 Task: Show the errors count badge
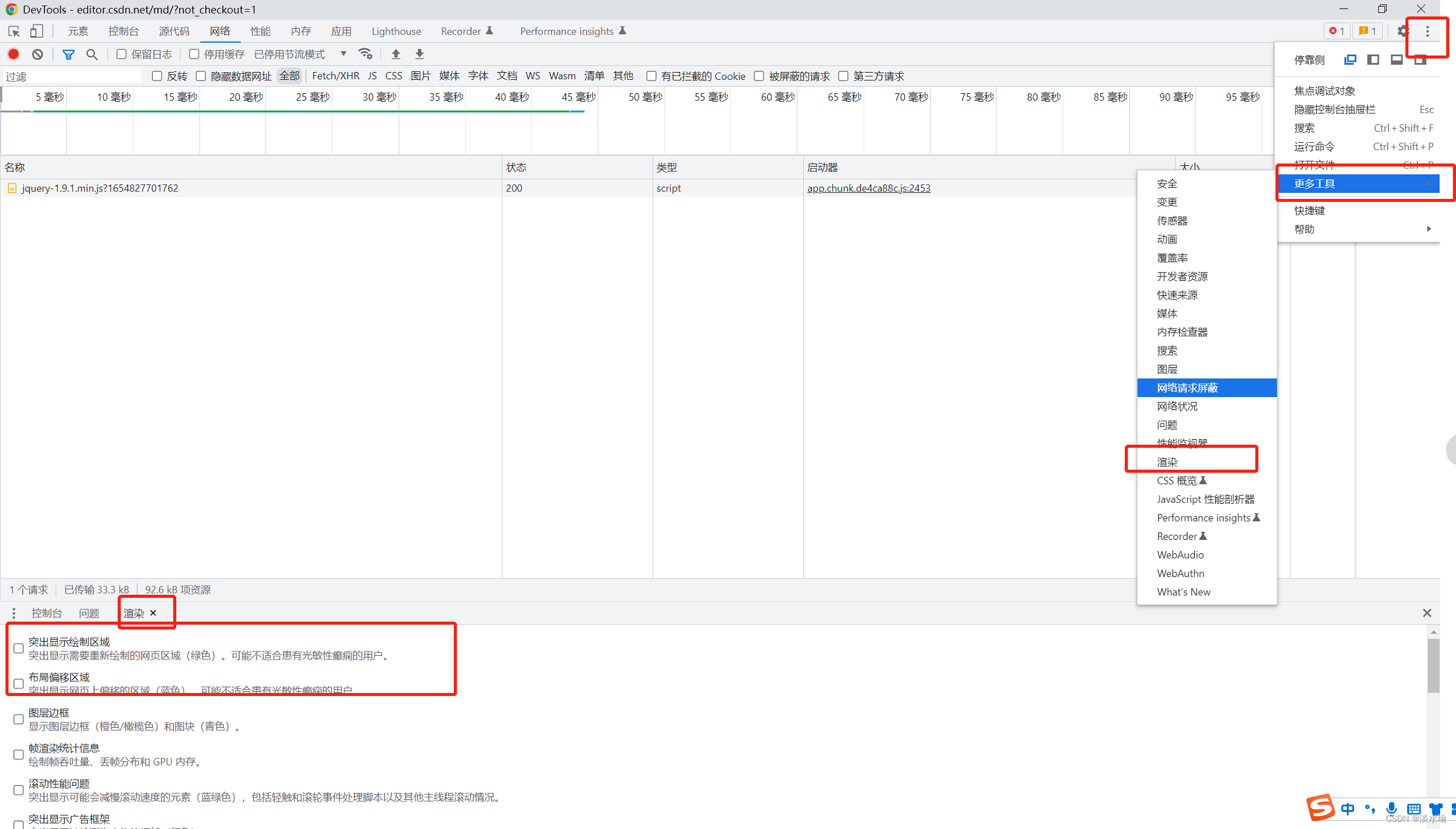coord(1336,31)
